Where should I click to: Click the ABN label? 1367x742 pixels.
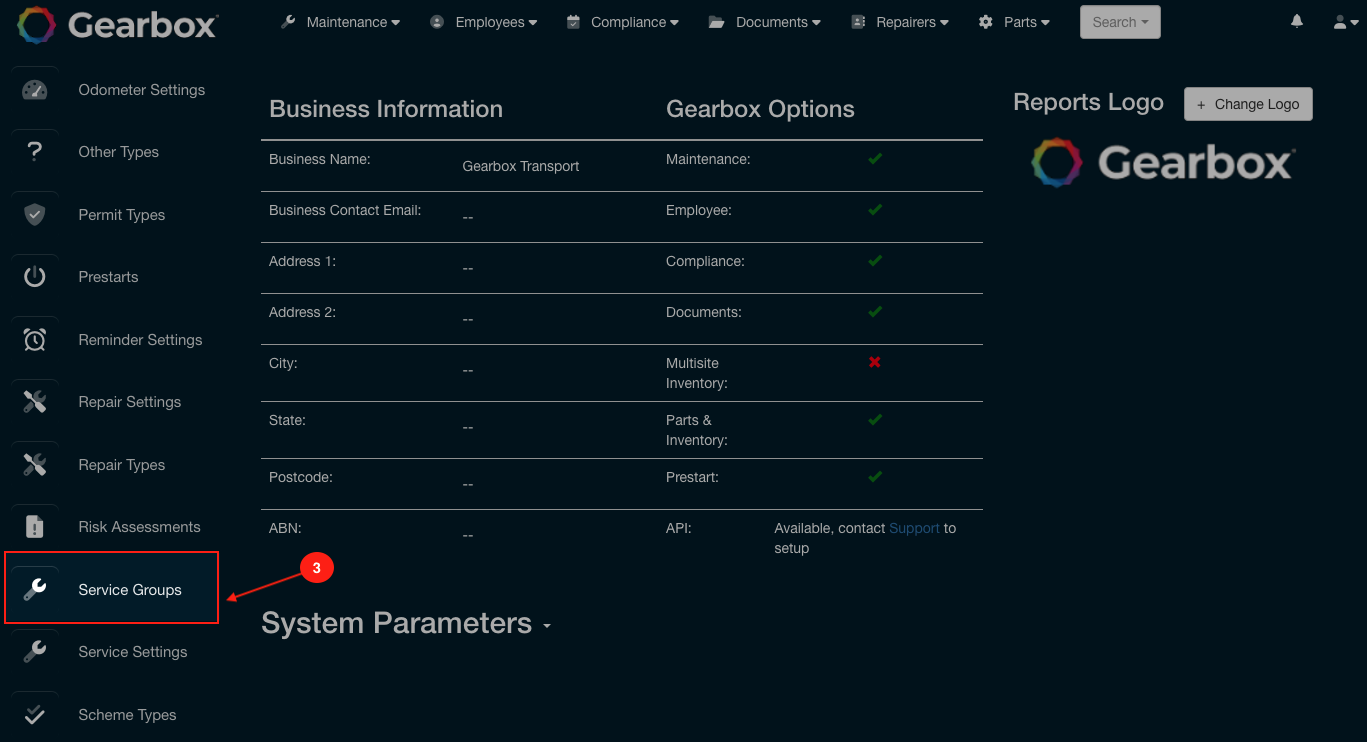pyautogui.click(x=285, y=528)
